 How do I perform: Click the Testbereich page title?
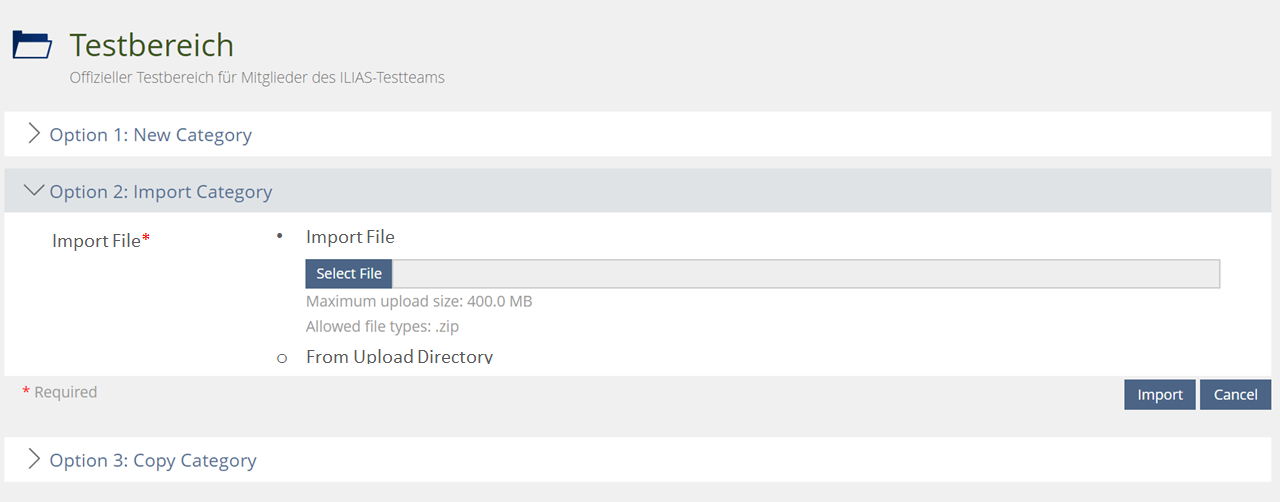pyautogui.click(x=151, y=45)
